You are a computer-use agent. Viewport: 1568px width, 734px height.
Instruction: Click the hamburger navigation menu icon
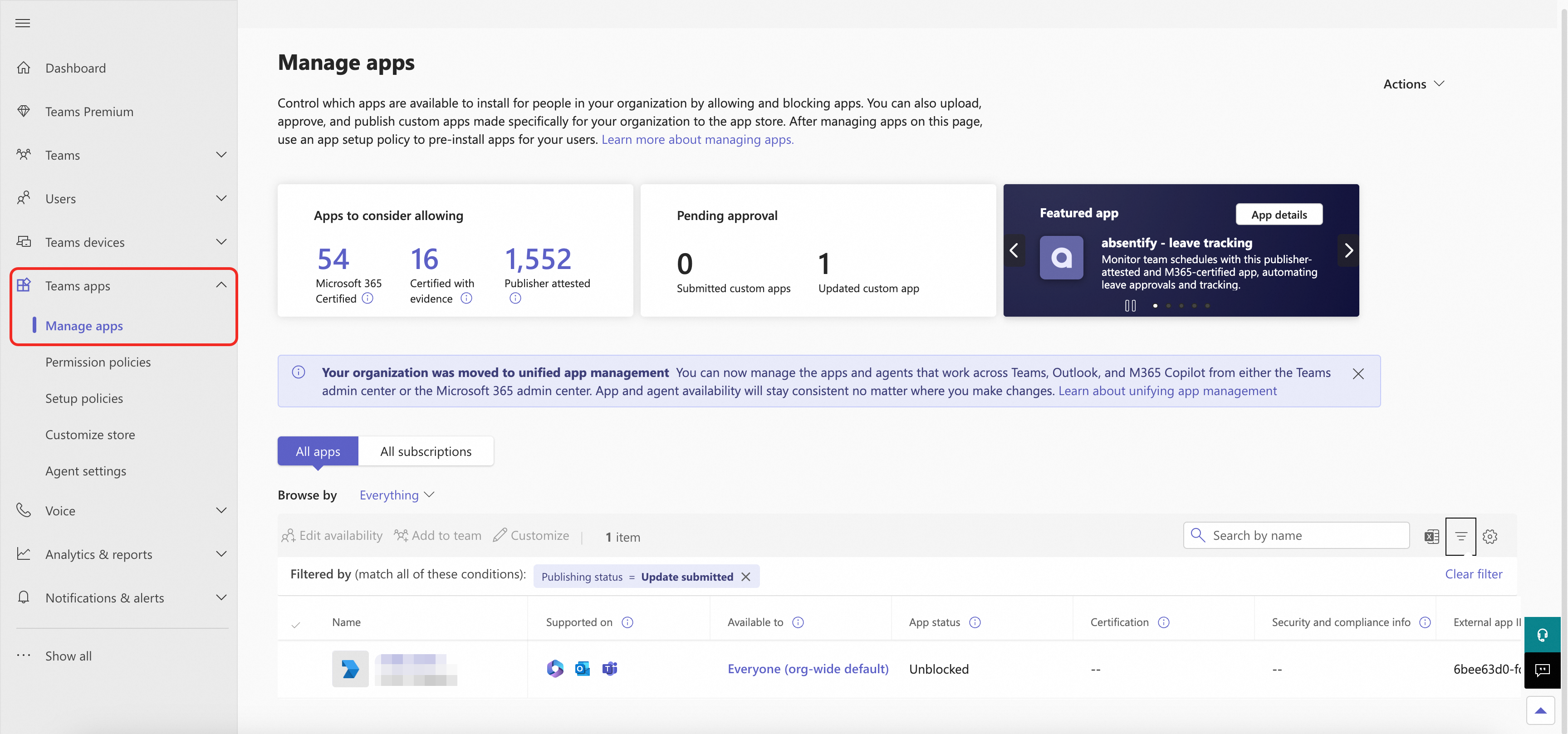(x=23, y=23)
